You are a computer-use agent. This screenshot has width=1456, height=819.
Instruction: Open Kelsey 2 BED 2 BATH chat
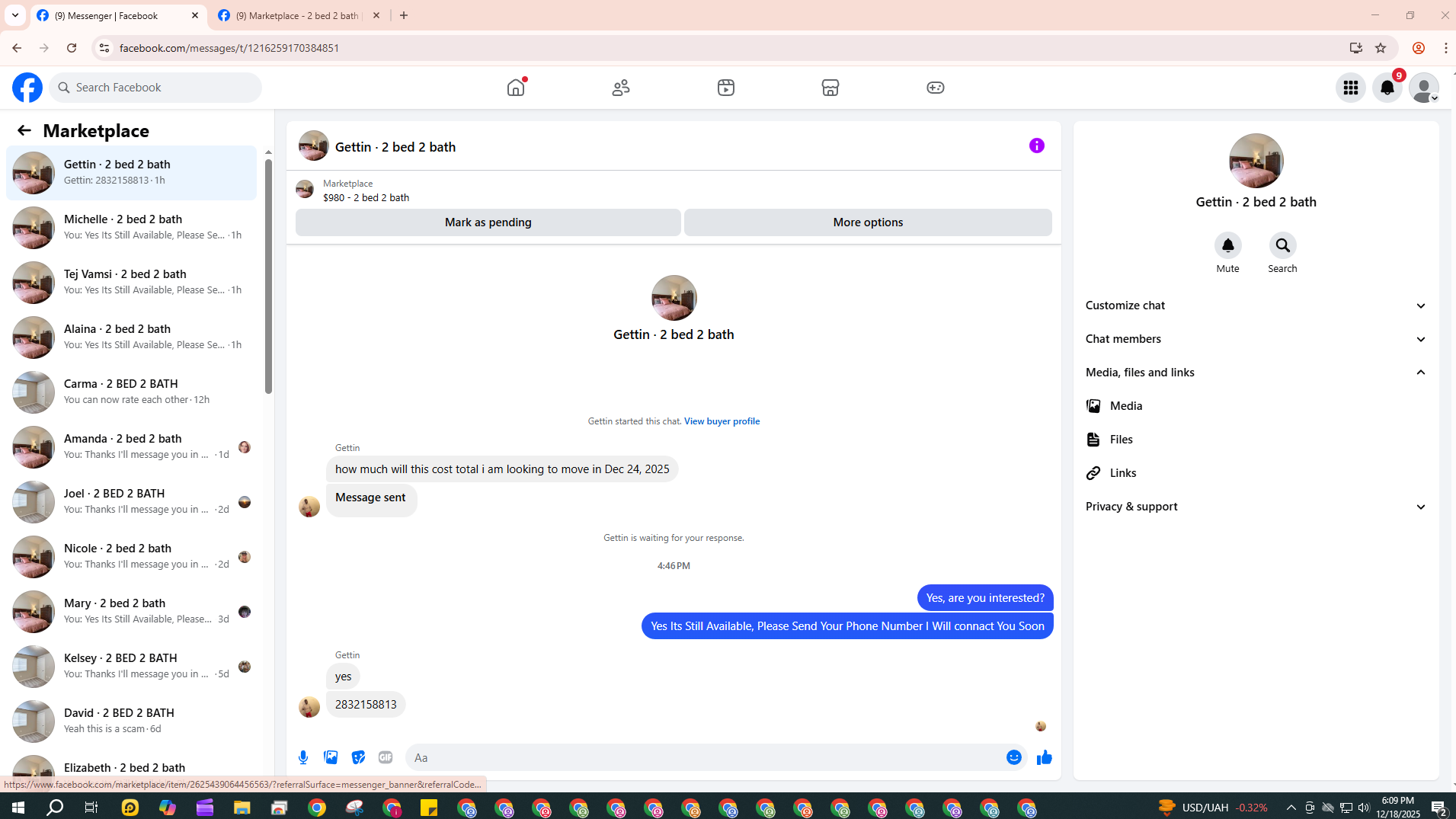[x=131, y=667]
